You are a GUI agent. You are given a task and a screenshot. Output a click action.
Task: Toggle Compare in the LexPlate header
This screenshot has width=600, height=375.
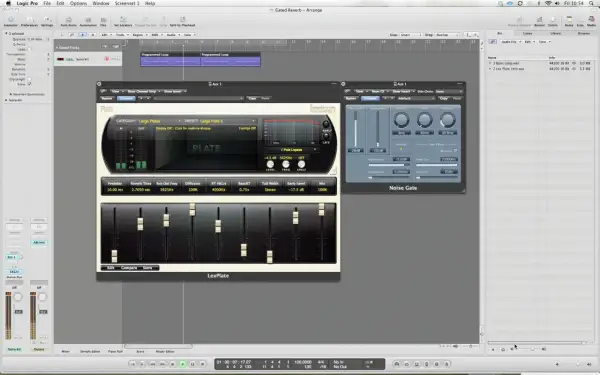(x=126, y=98)
